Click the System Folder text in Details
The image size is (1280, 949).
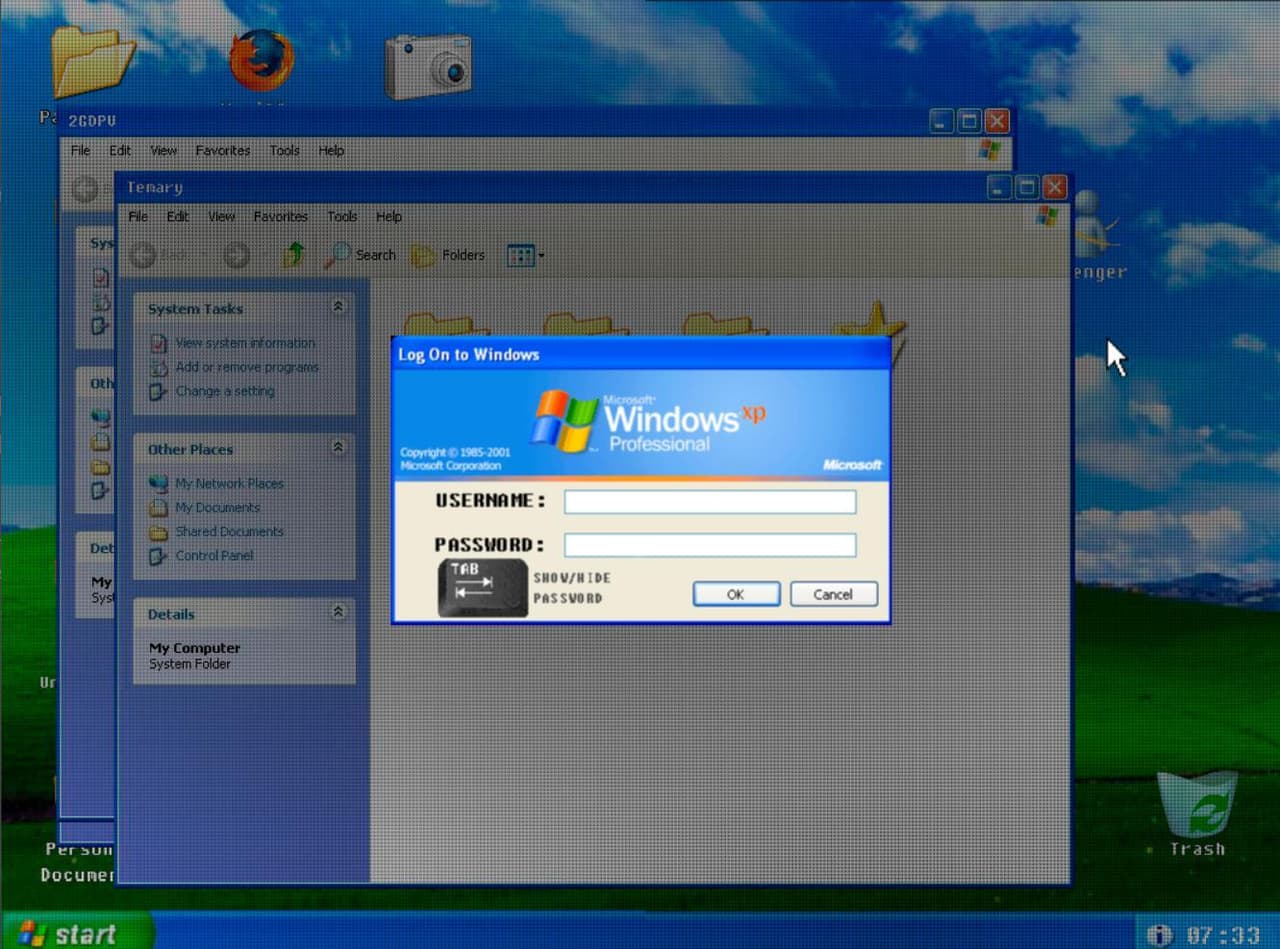[x=190, y=664]
